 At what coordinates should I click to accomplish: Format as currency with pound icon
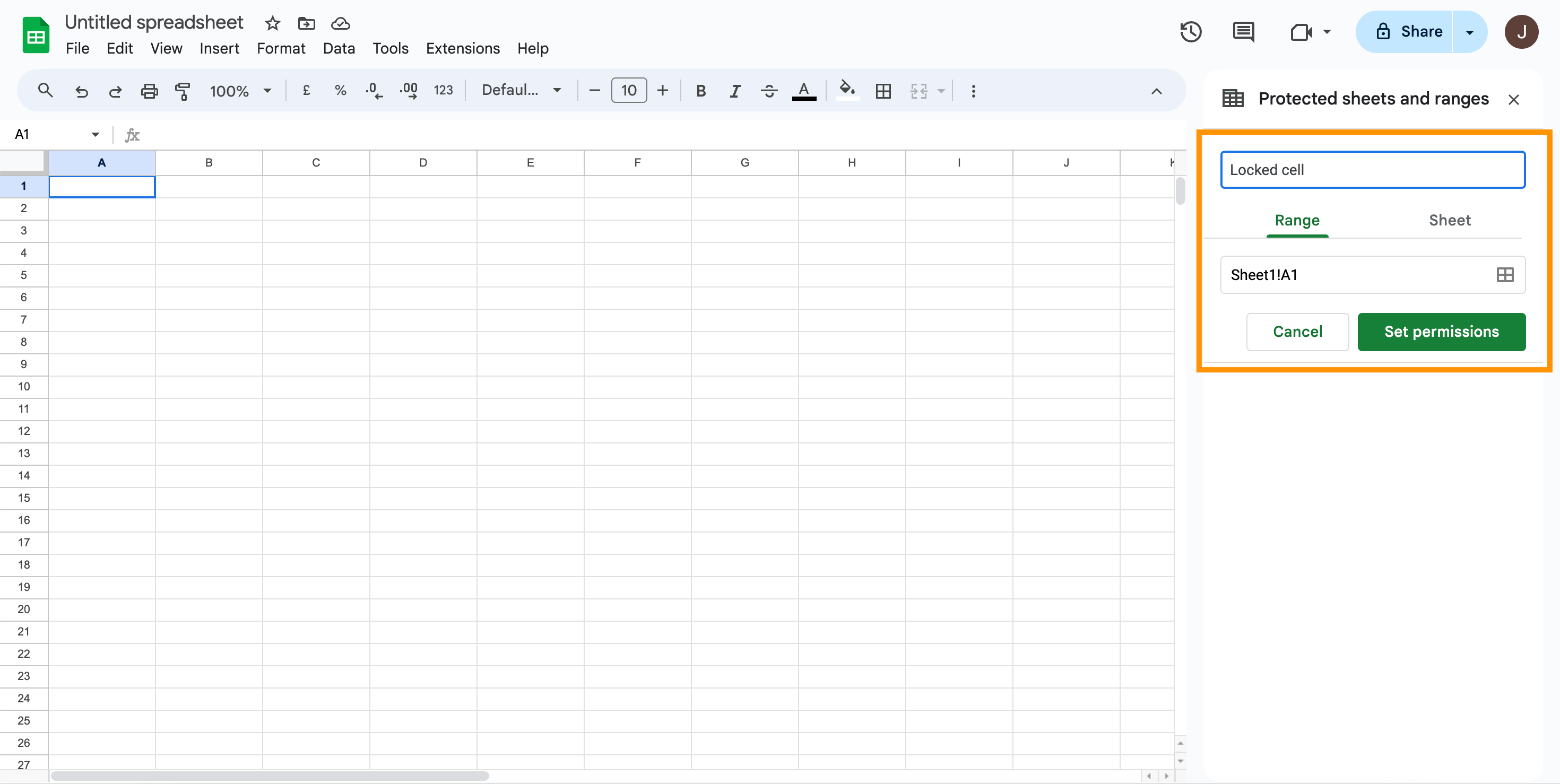tap(307, 91)
